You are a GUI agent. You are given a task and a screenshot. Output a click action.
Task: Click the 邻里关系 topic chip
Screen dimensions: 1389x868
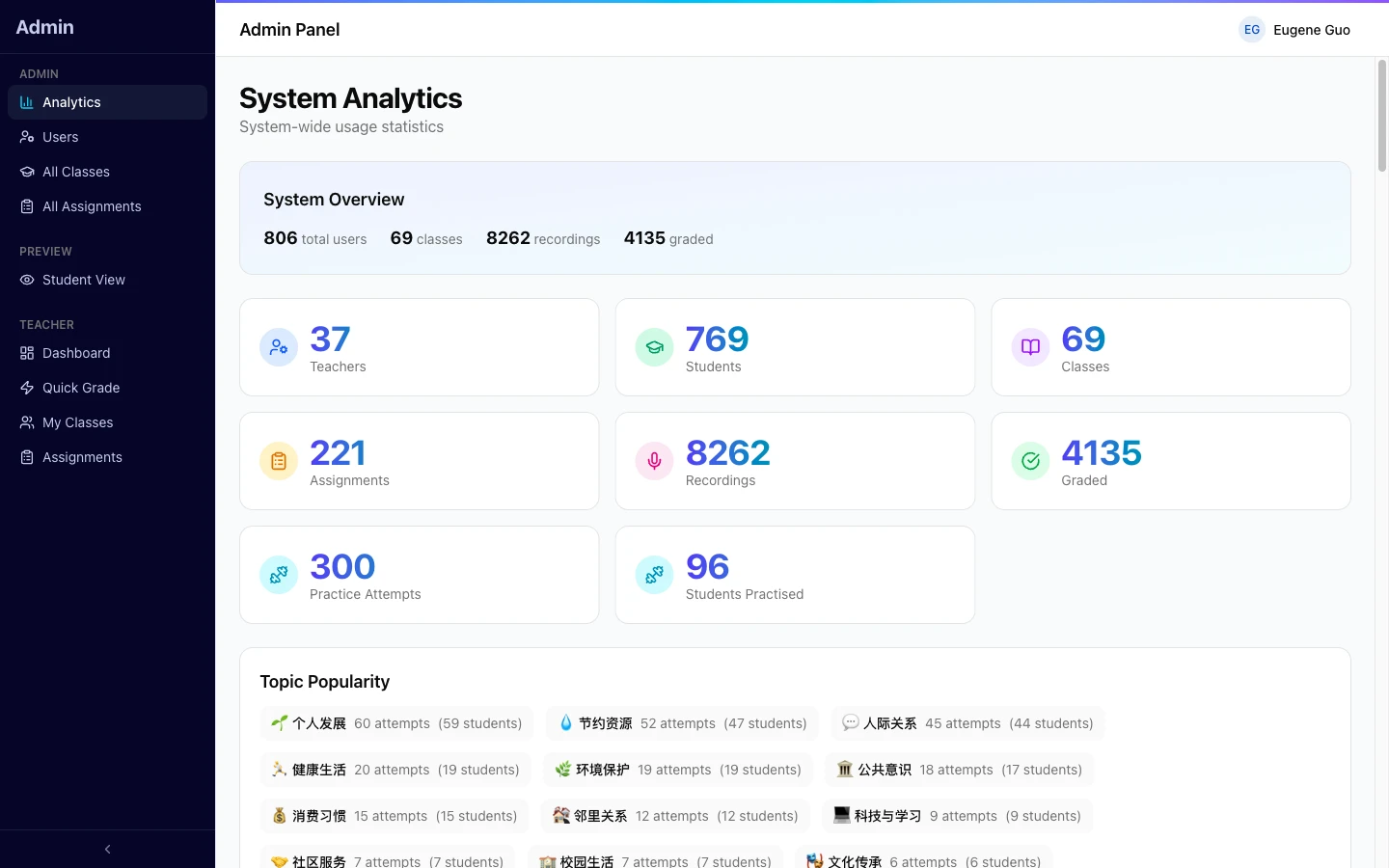click(675, 816)
